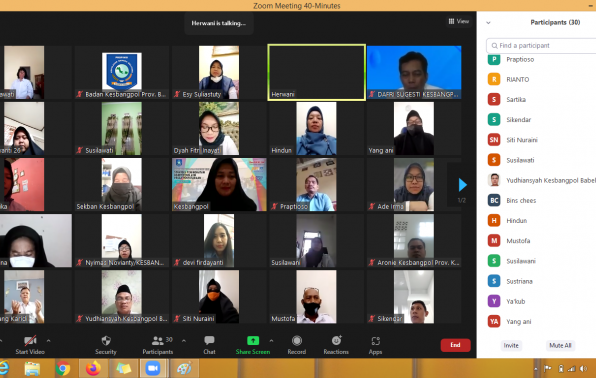
Task: Focus the Find a participant search box
Action: coord(542,46)
